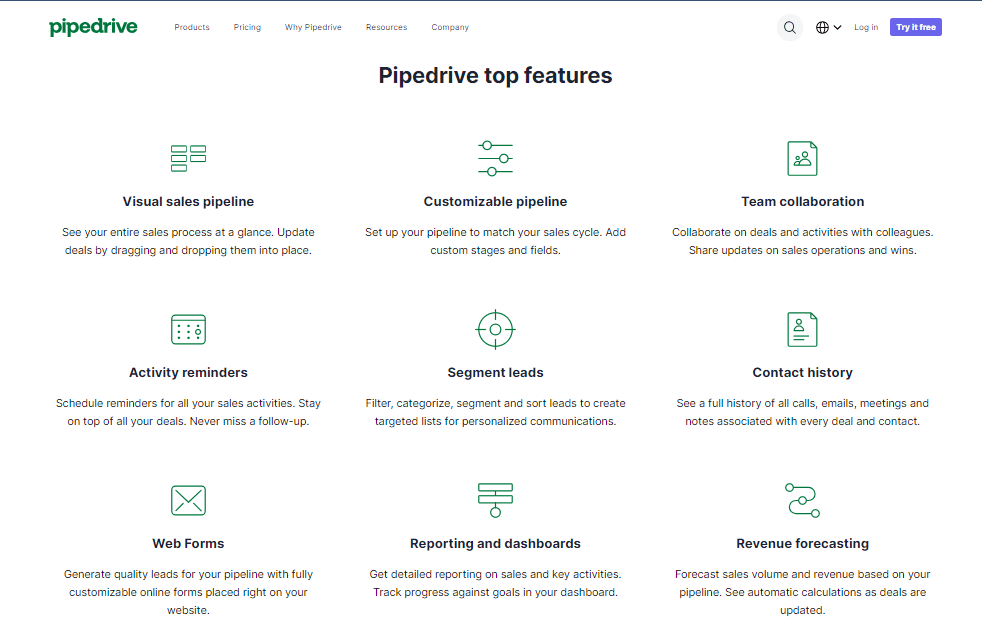The width and height of the screenshot is (982, 633).
Task: Click the Log in link
Action: tap(866, 28)
